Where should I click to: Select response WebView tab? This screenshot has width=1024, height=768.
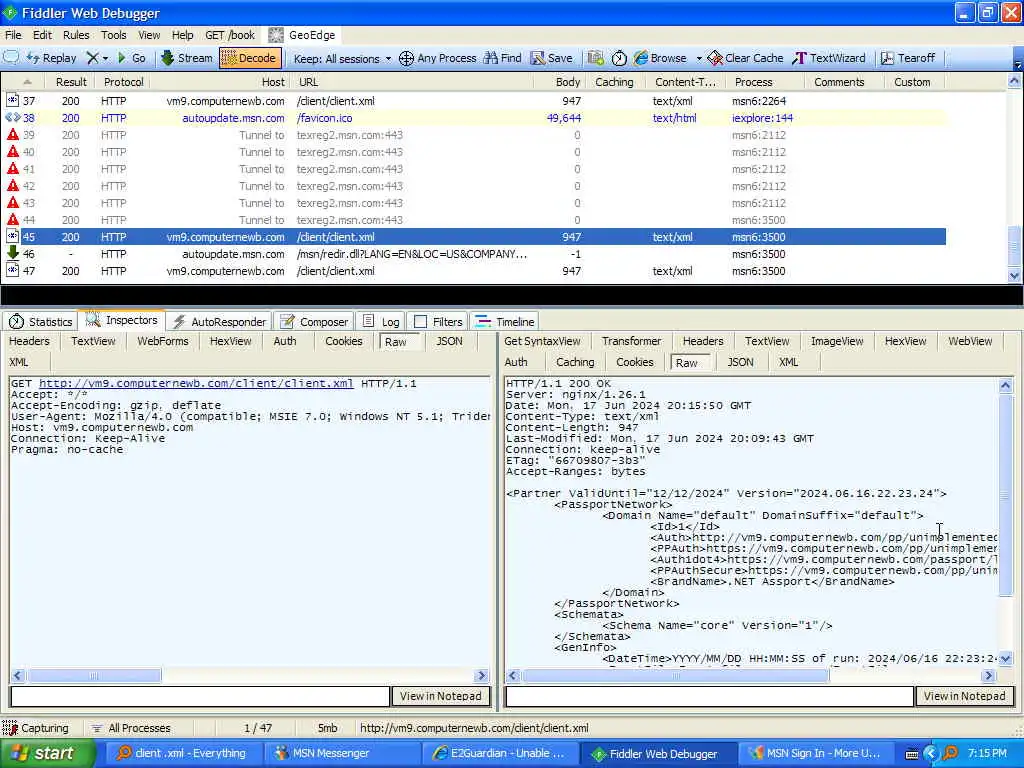pos(970,341)
